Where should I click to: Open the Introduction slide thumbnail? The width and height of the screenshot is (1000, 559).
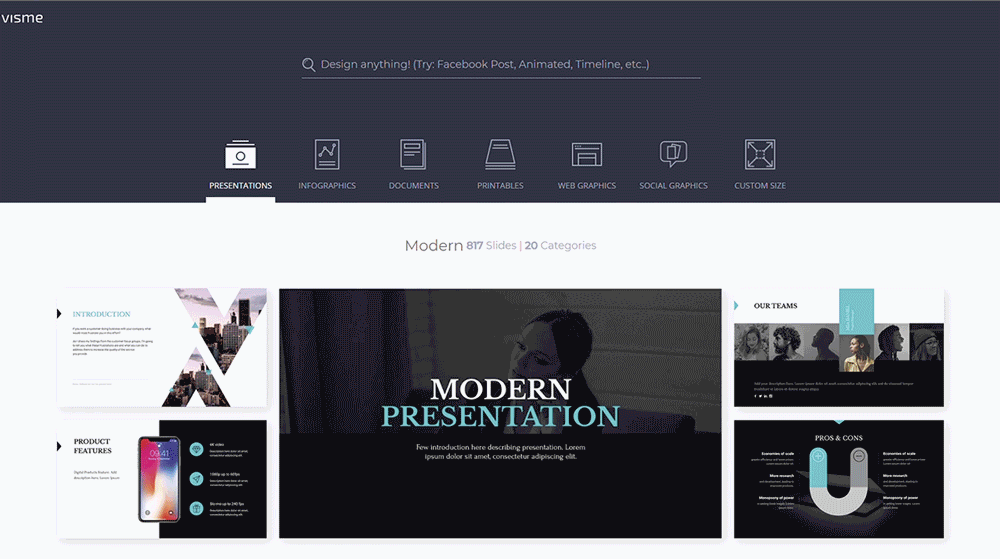[x=162, y=347]
